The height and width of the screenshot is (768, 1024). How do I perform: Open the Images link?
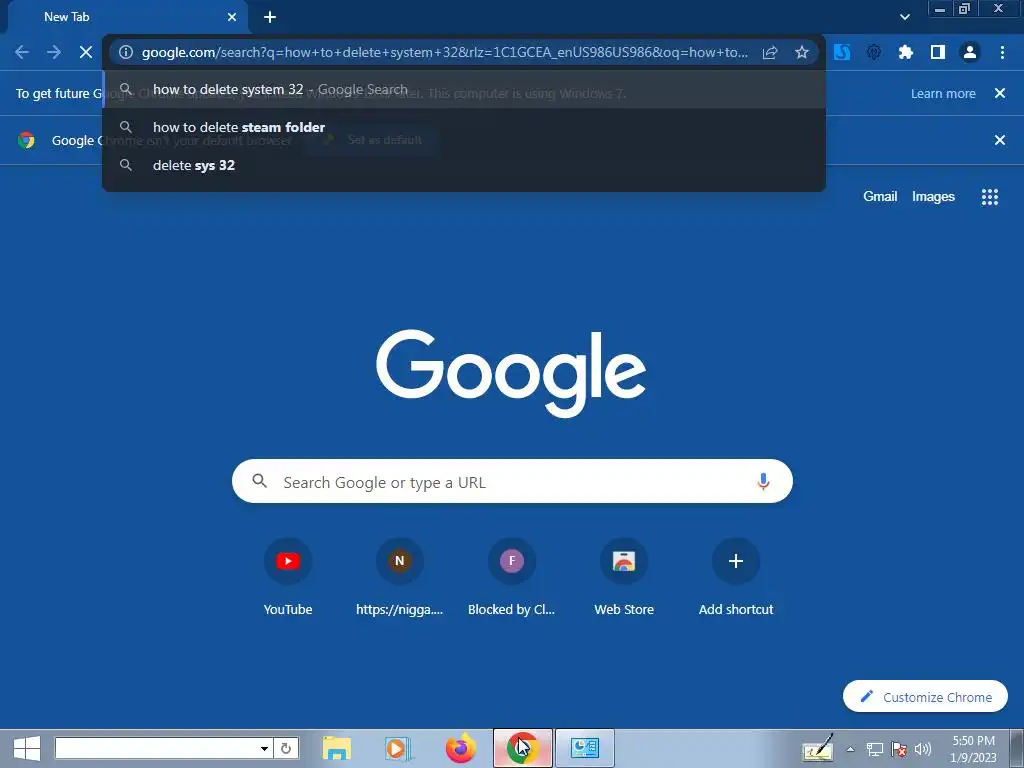coord(933,197)
